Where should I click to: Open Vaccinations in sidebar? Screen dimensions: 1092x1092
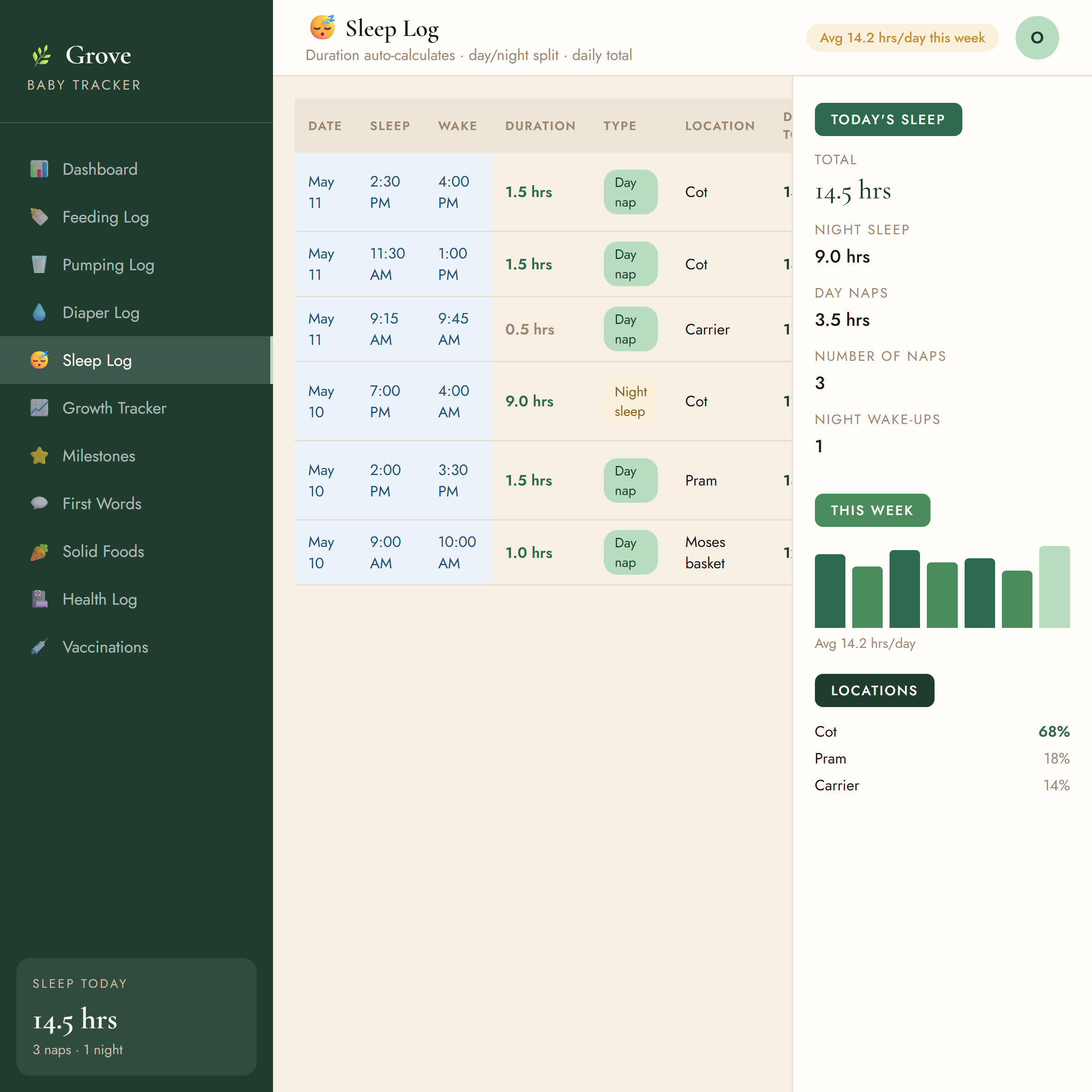136,647
